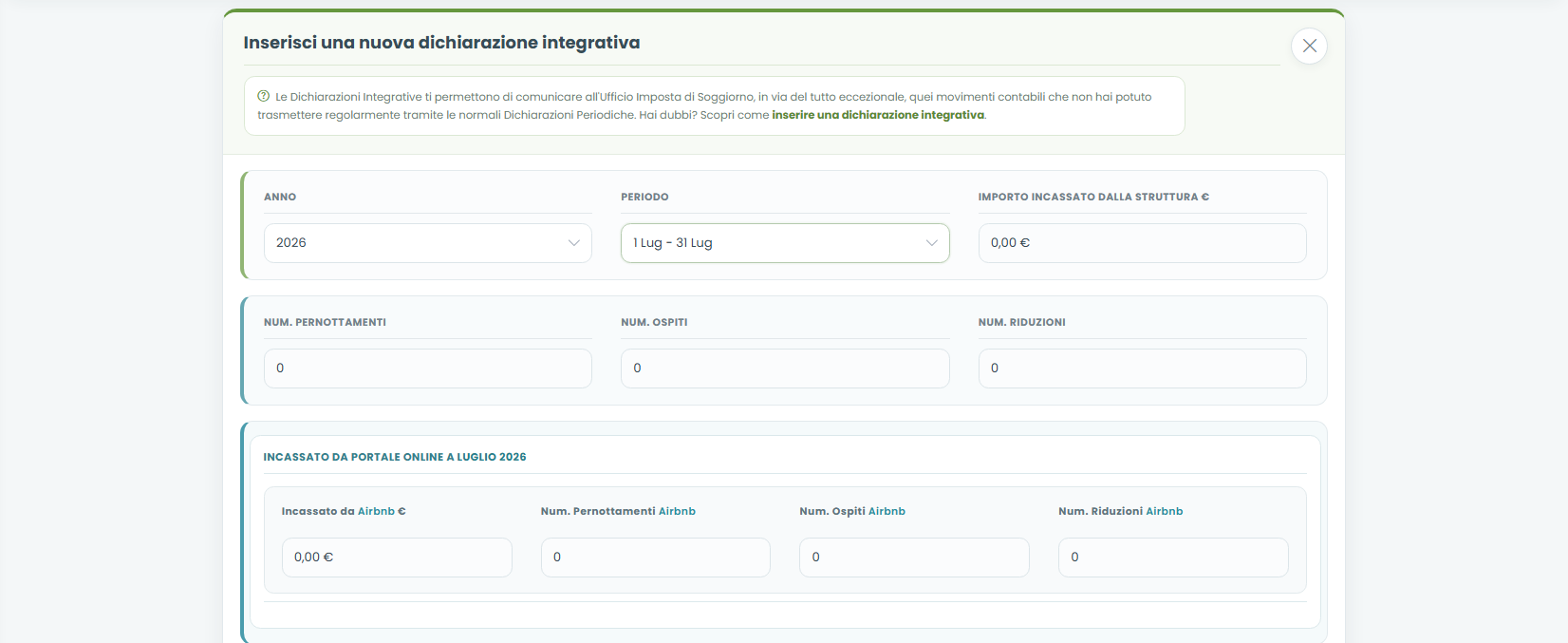Click the Importo incassato dalla struttura label
The height and width of the screenshot is (643, 1568).
[x=1093, y=197]
